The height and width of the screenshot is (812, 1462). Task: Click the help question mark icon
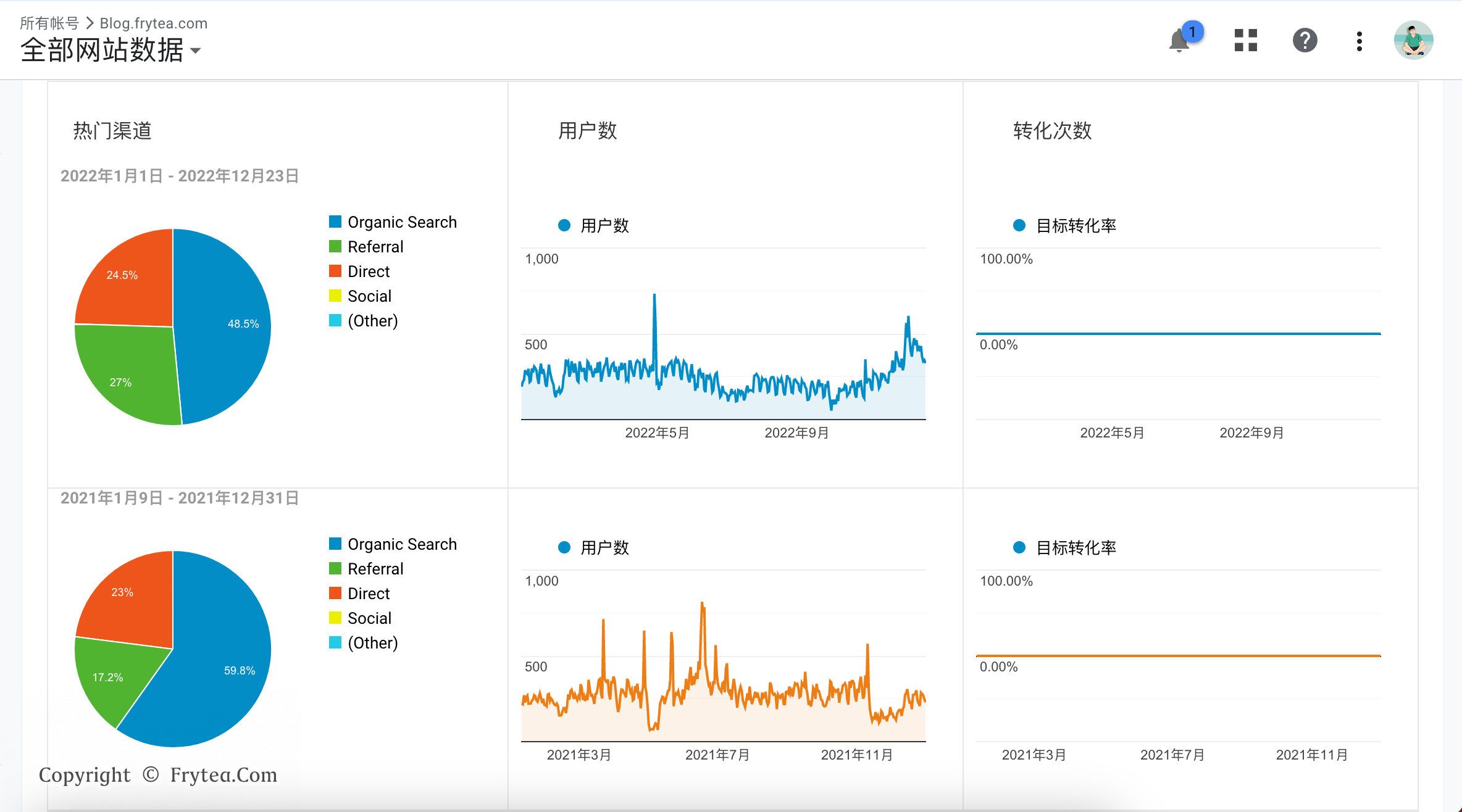[1305, 41]
